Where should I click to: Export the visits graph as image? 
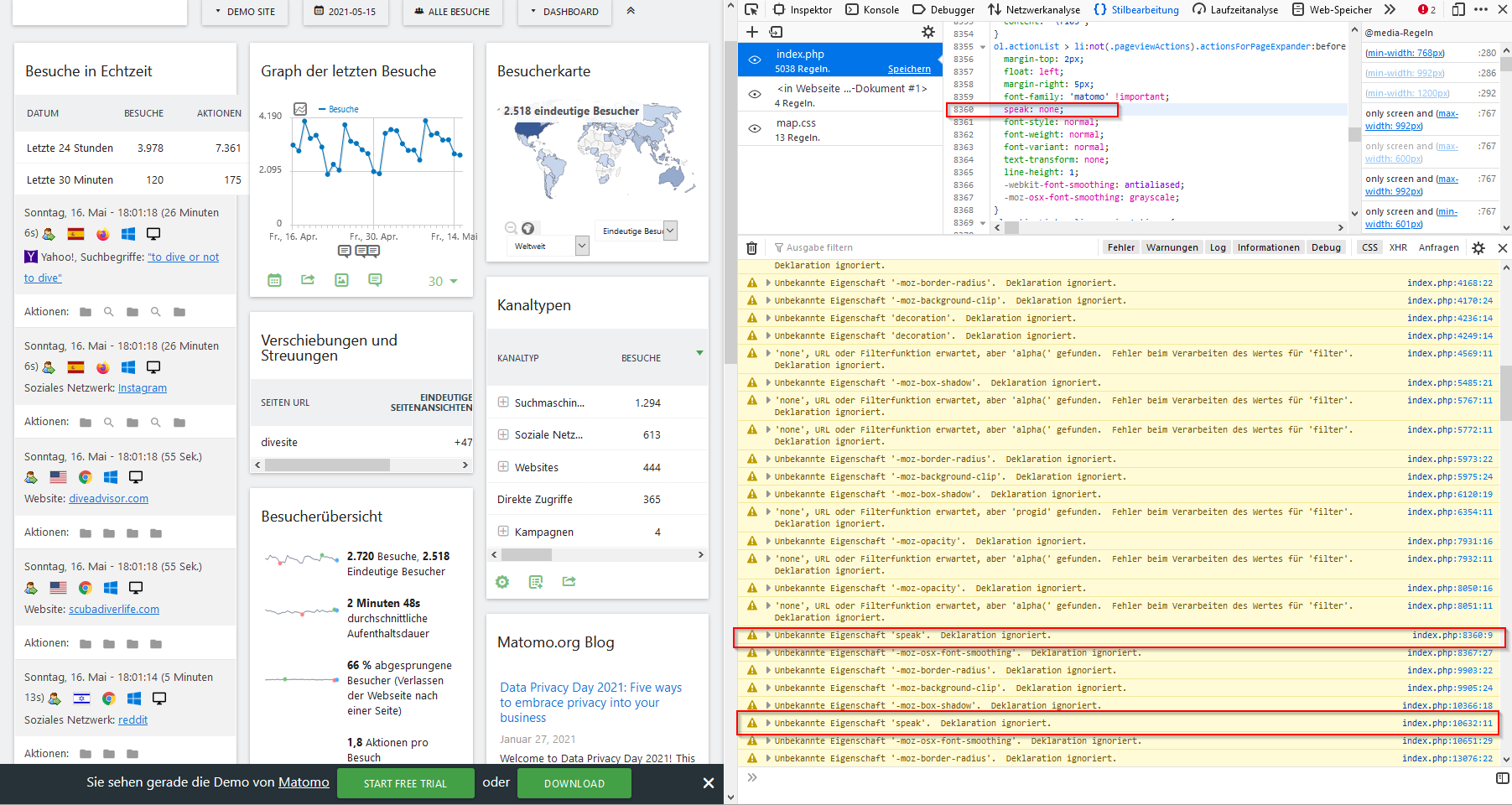(x=341, y=280)
